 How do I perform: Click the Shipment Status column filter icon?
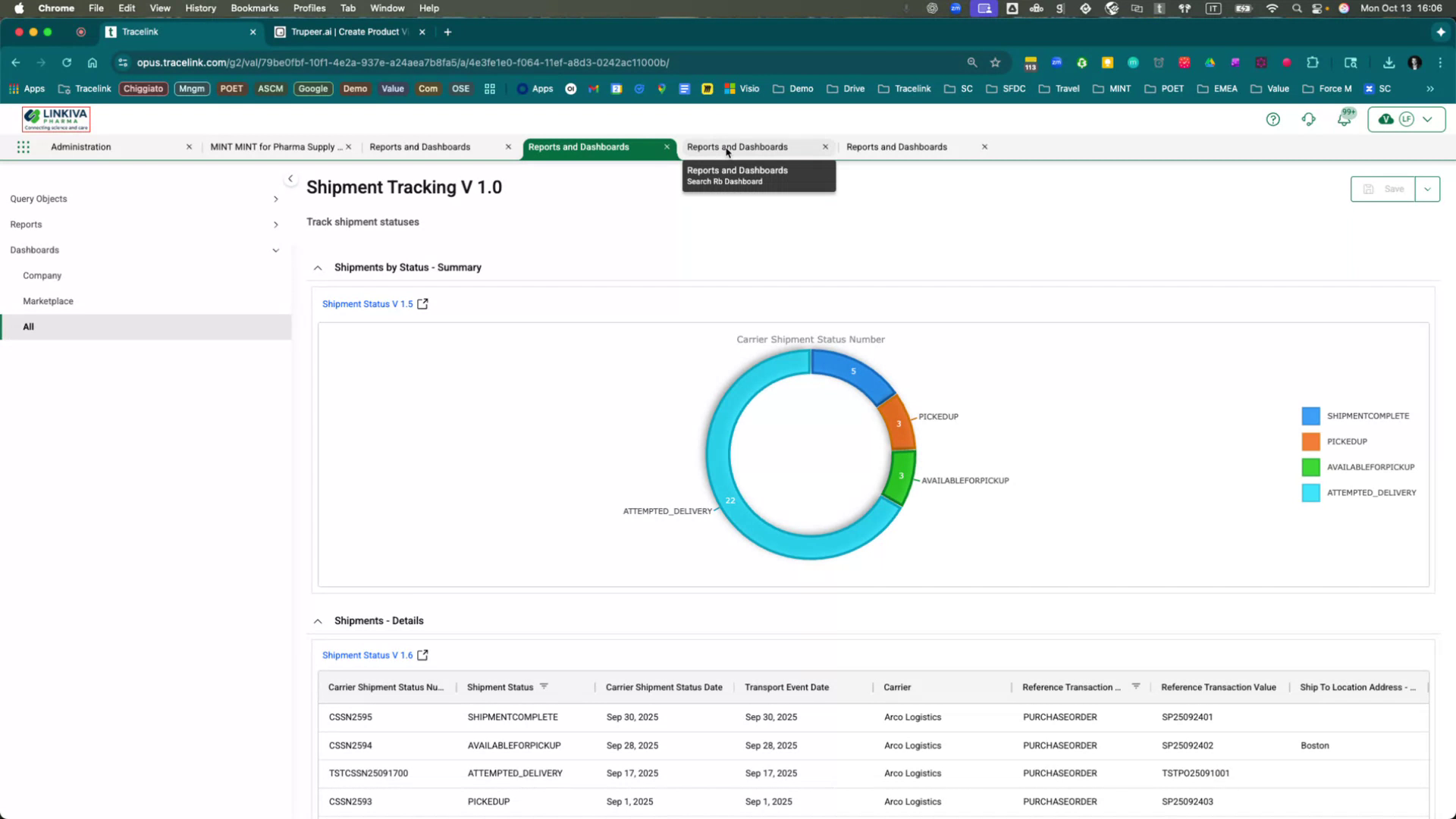click(x=544, y=686)
